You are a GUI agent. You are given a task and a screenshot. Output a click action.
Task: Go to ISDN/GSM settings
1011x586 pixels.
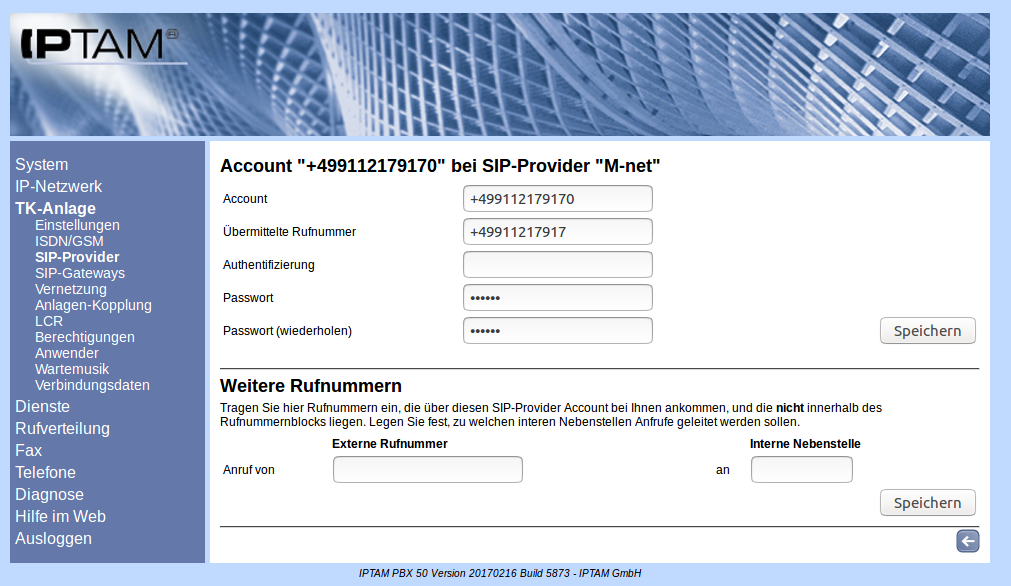point(69,241)
